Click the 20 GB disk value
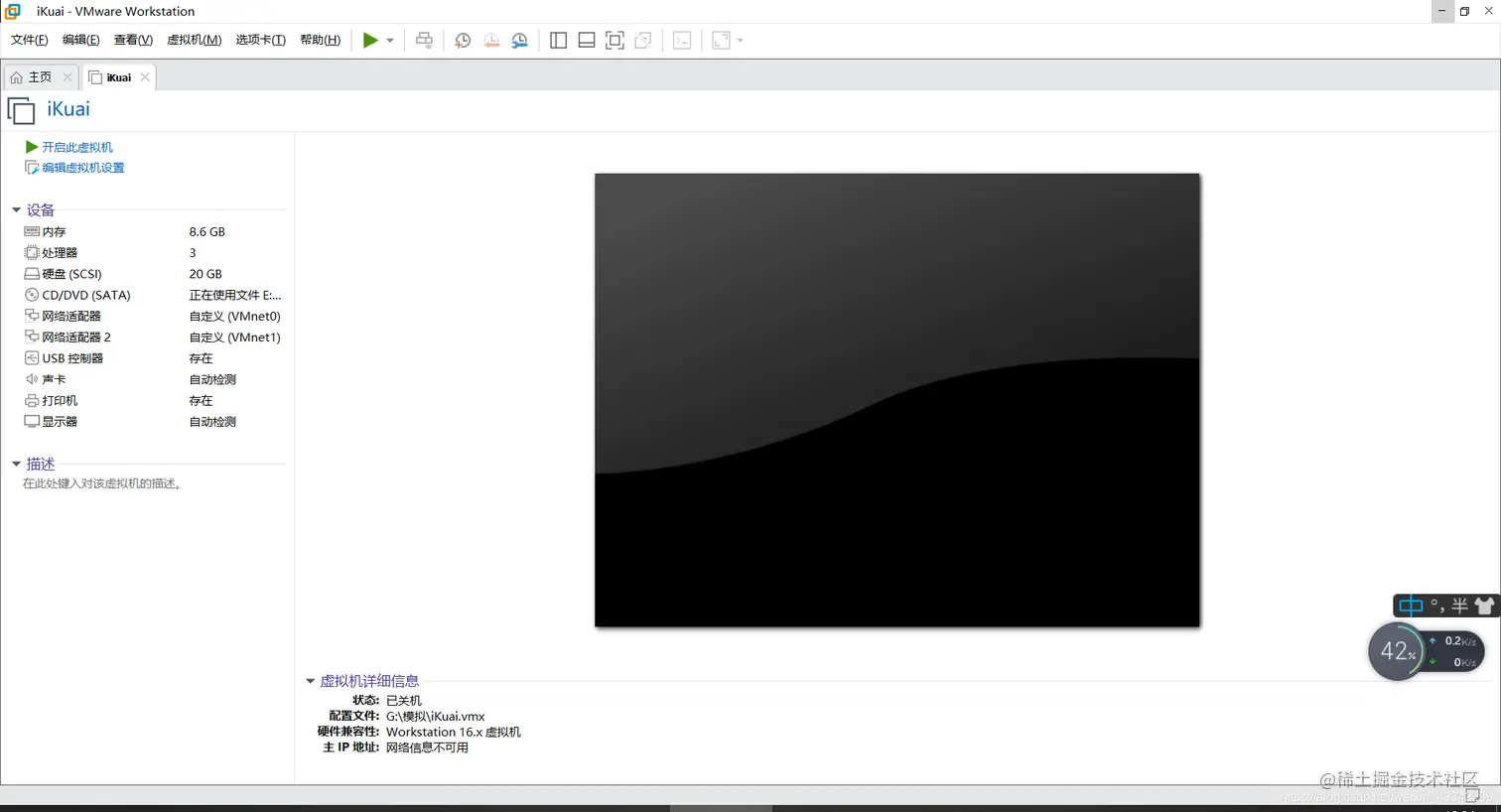Screen dimensions: 1501x812 [205, 274]
